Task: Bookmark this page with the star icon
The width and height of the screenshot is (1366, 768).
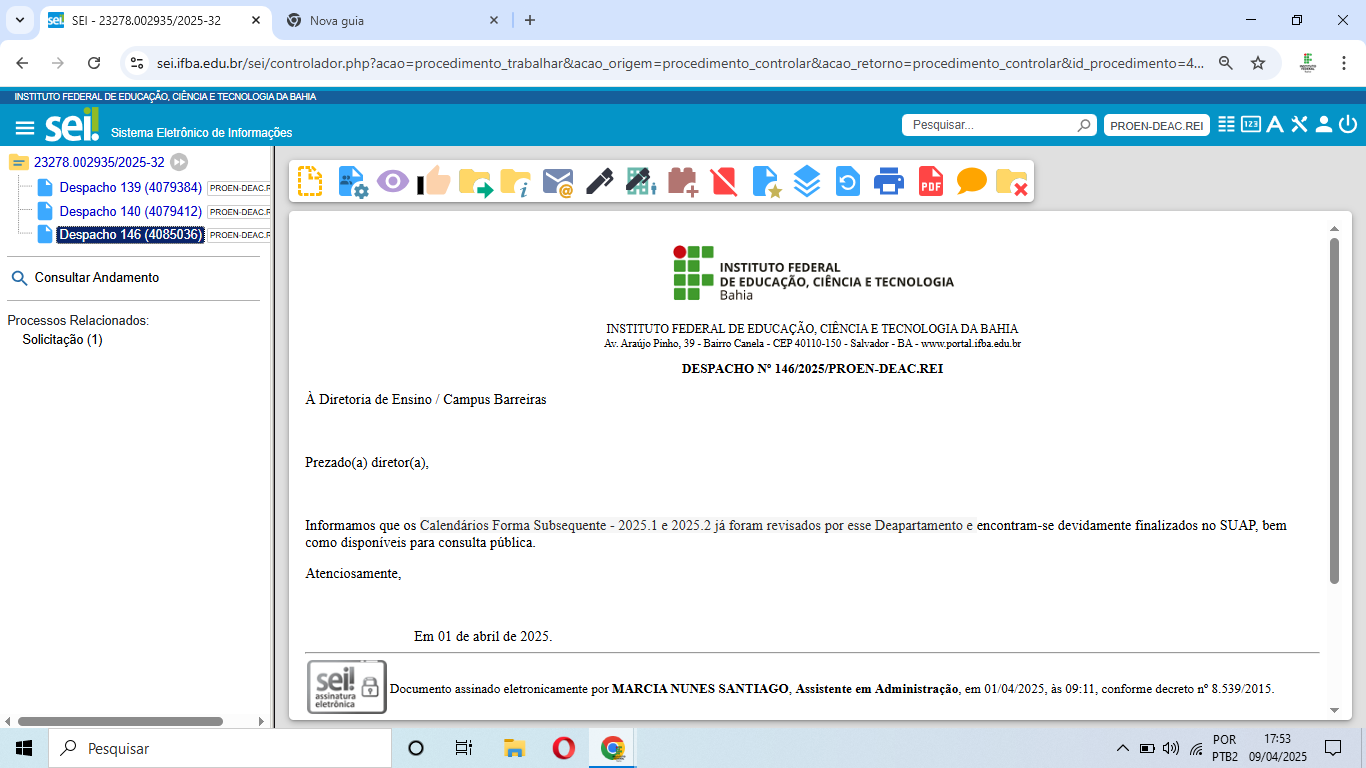Action: (1258, 63)
